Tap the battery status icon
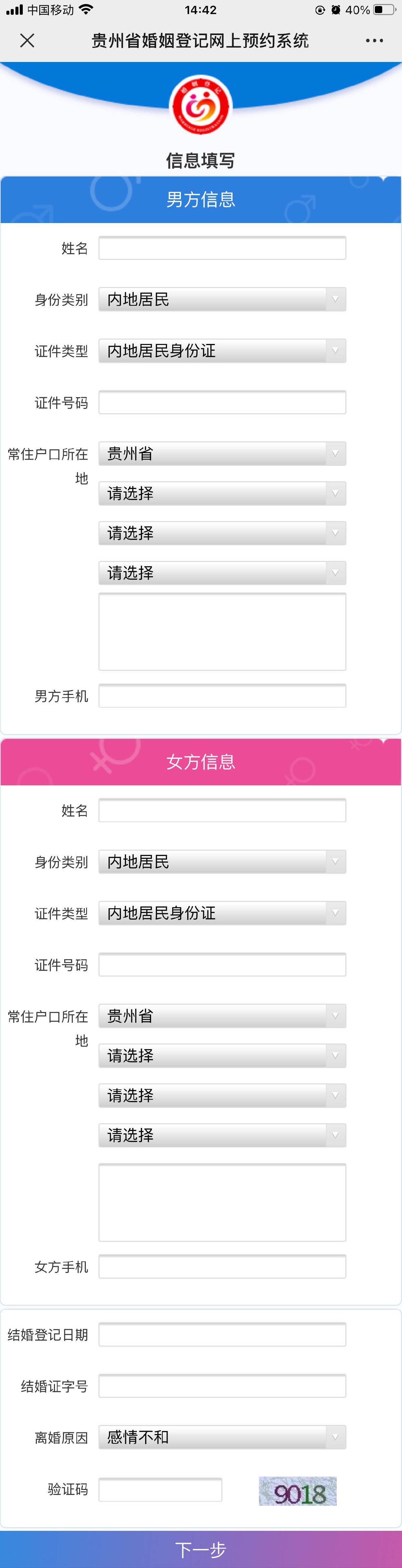 pyautogui.click(x=383, y=10)
